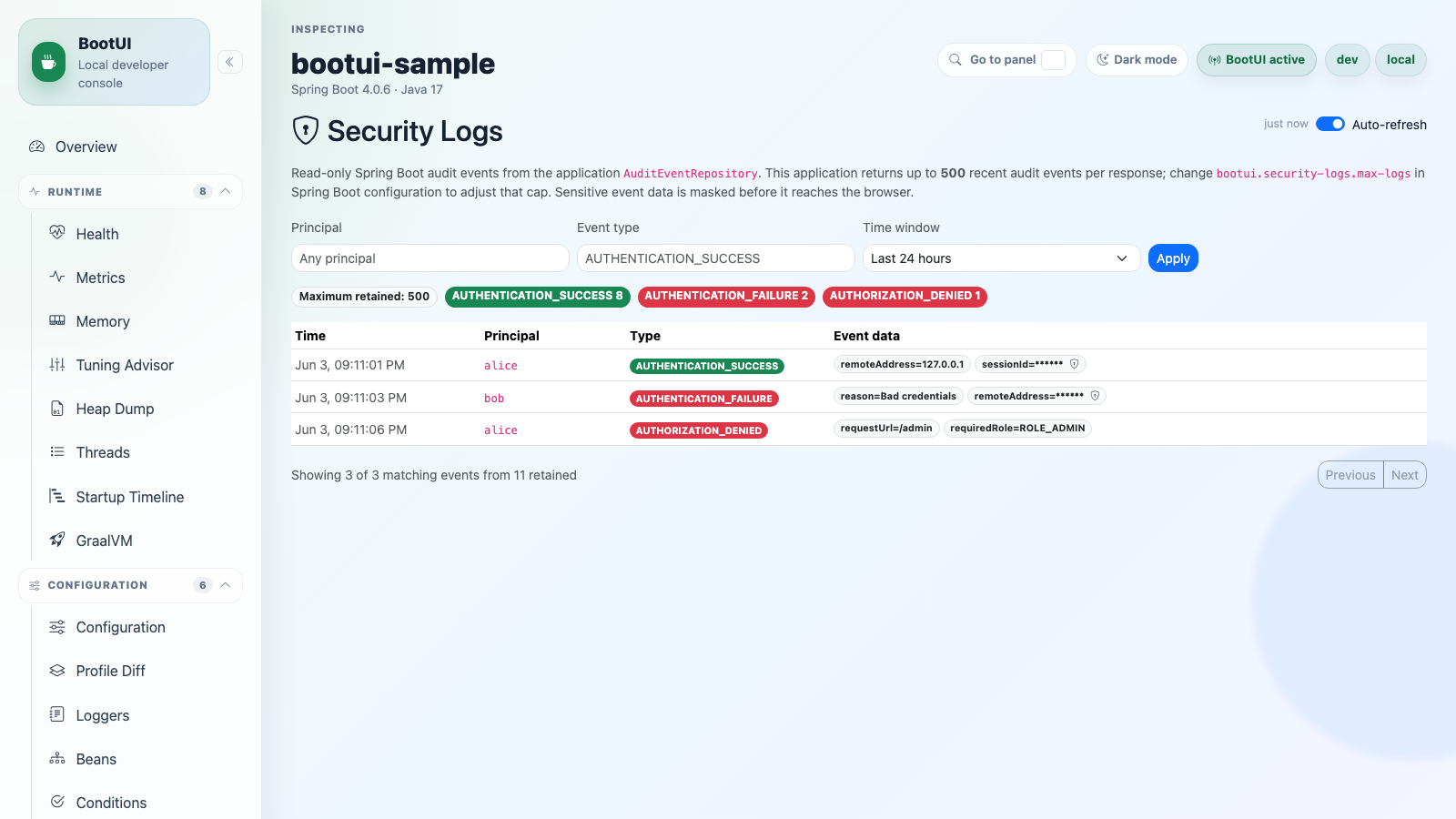This screenshot has width=1456, height=819.
Task: Focus the Principal input field
Action: pyautogui.click(x=430, y=258)
